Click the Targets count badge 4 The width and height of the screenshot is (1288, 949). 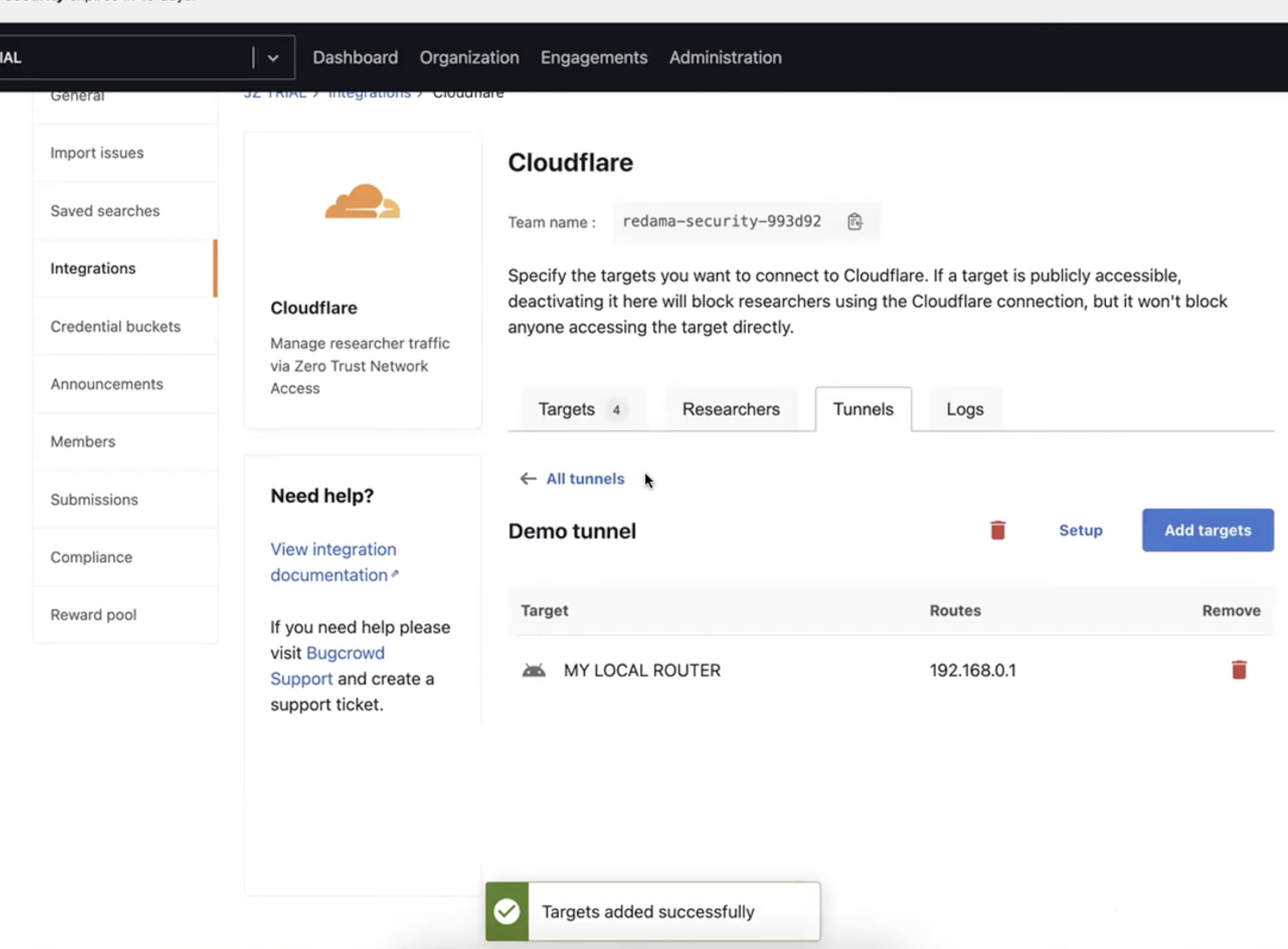tap(616, 410)
